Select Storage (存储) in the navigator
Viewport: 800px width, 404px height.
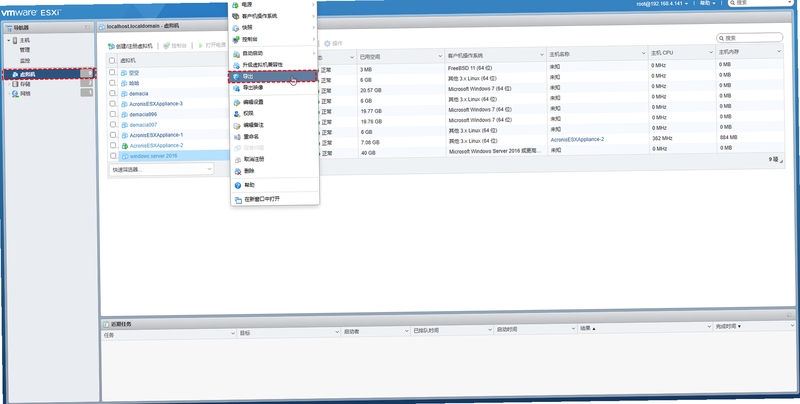25,84
